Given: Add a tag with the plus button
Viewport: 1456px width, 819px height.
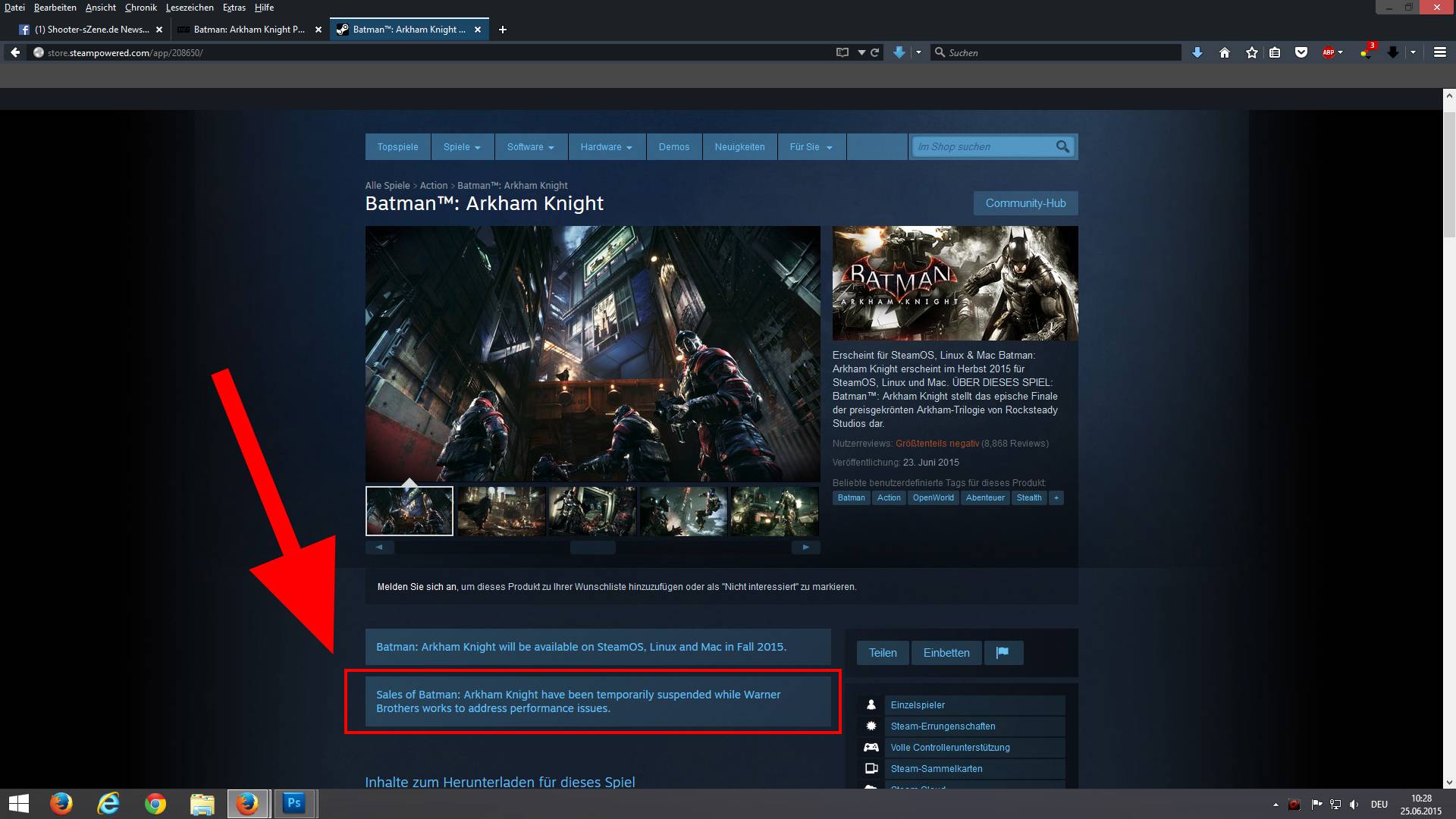Looking at the screenshot, I should (x=1056, y=498).
